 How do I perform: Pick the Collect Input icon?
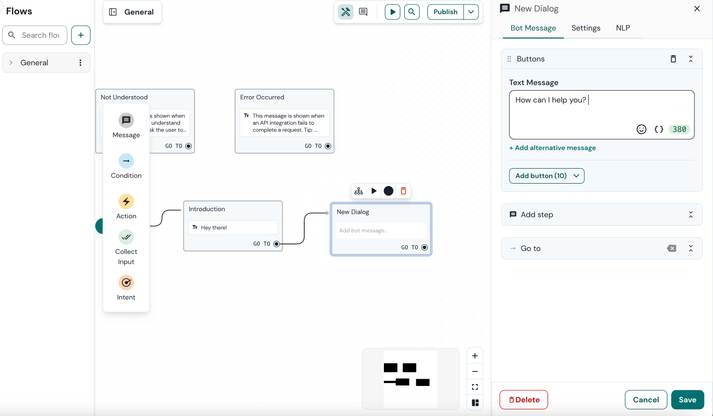coord(126,237)
